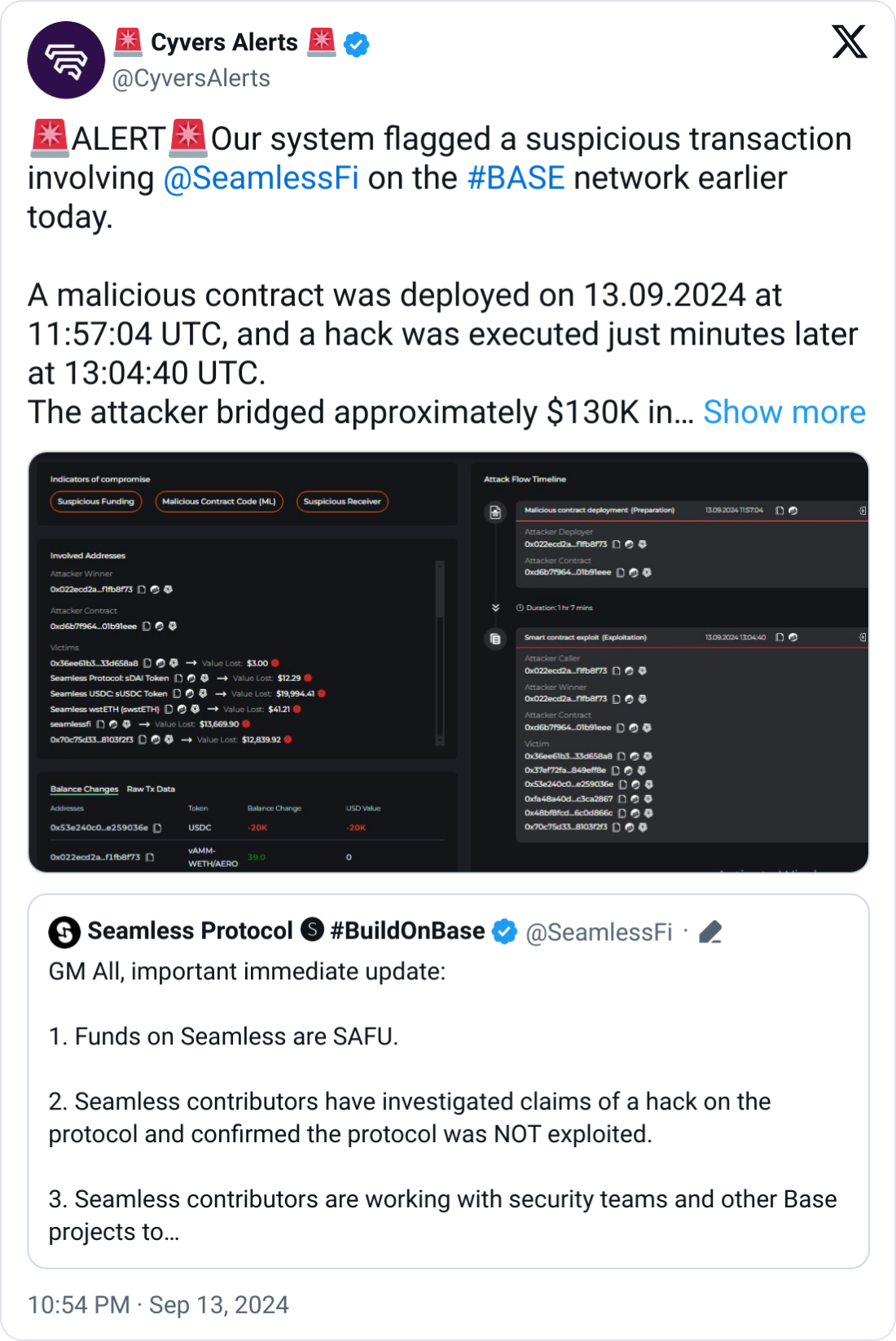Open the Cyvers Alerts profile avatar
The width and height of the screenshot is (896, 1341).
pyautogui.click(x=66, y=60)
